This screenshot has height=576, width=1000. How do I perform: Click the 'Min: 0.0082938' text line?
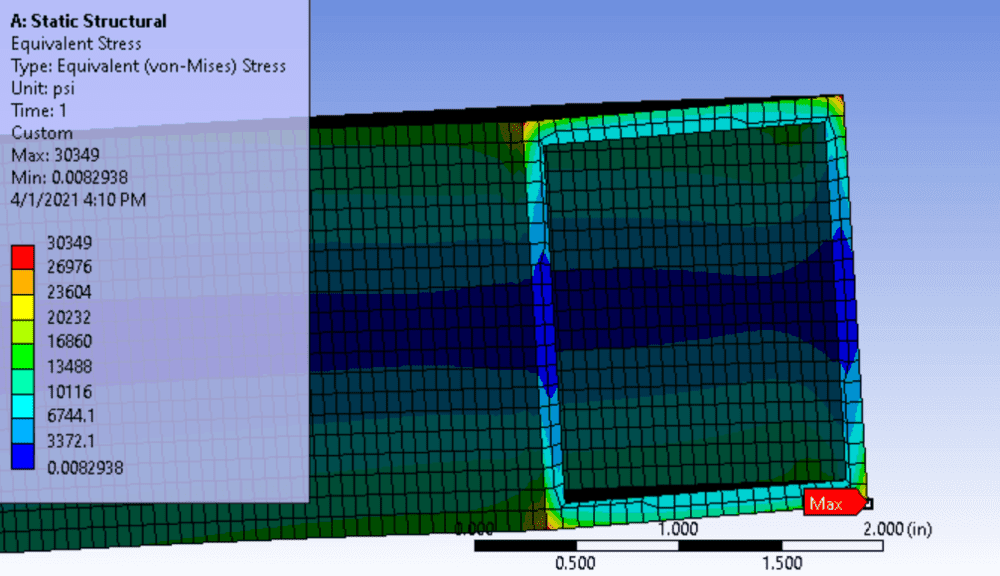point(75,177)
